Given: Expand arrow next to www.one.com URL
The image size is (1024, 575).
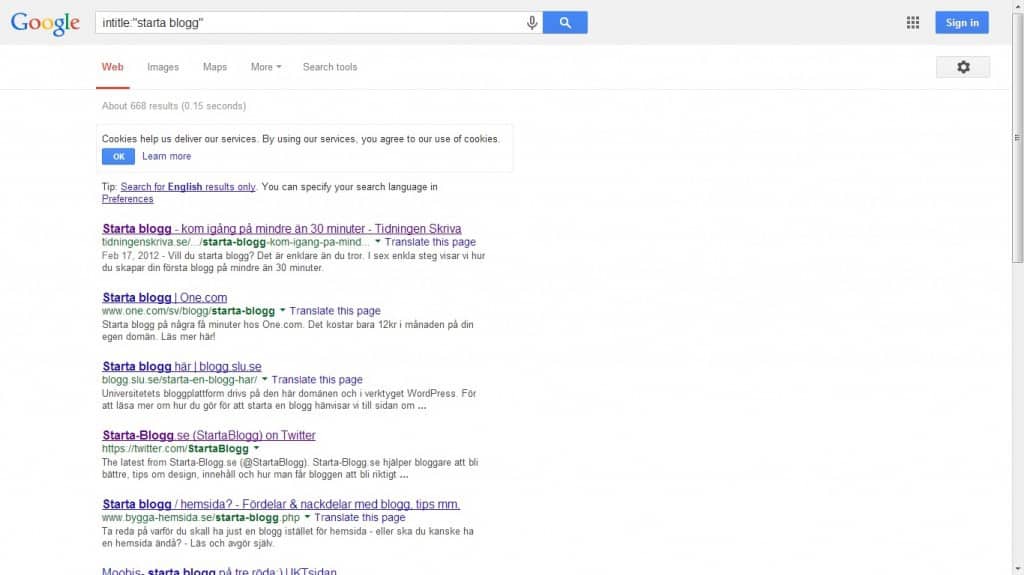Looking at the screenshot, I should (282, 310).
